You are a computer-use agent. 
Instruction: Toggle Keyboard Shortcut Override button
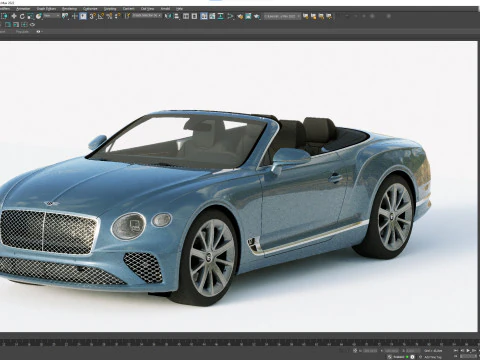coord(83,16)
